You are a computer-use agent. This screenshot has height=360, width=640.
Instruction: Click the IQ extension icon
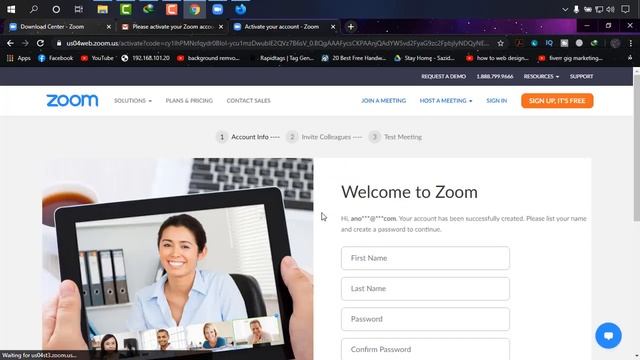pos(549,43)
